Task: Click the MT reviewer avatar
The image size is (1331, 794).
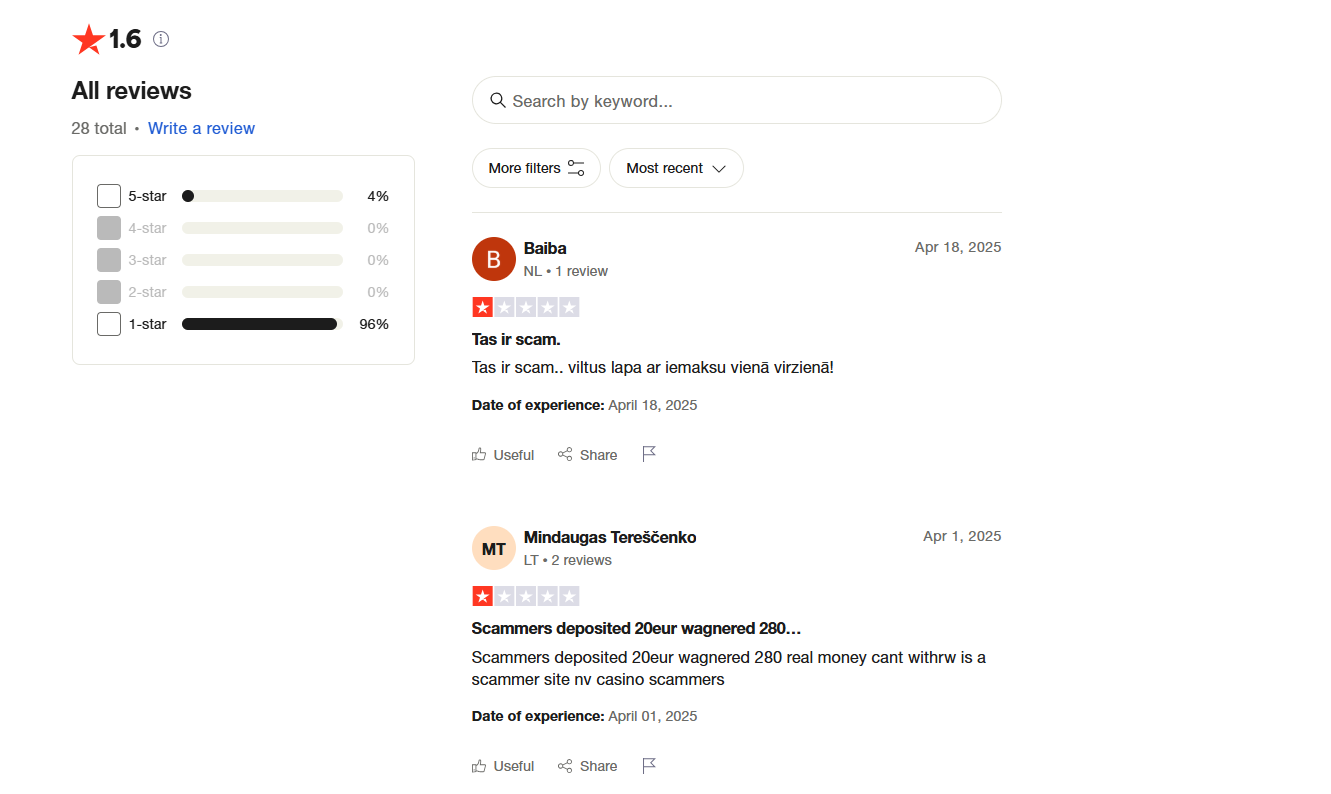Action: pos(493,548)
